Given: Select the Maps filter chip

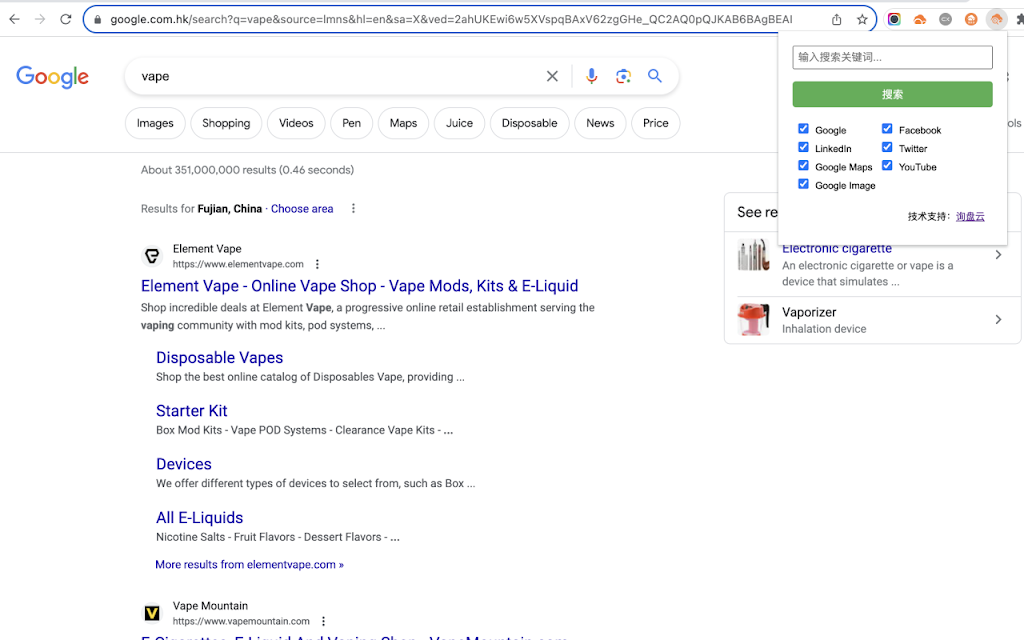Looking at the screenshot, I should point(403,123).
